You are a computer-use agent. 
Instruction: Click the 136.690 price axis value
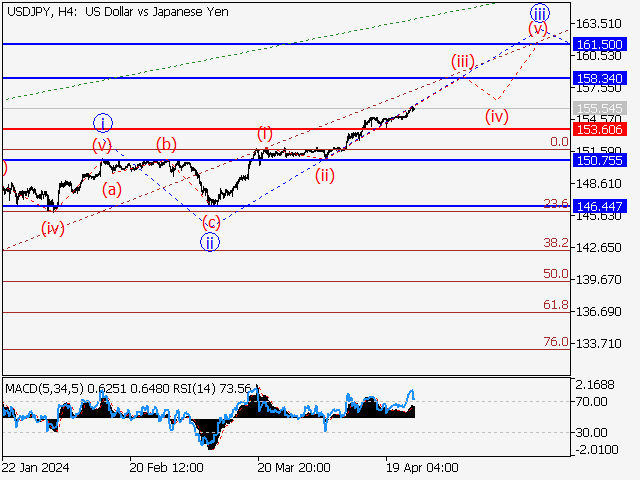[598, 312]
